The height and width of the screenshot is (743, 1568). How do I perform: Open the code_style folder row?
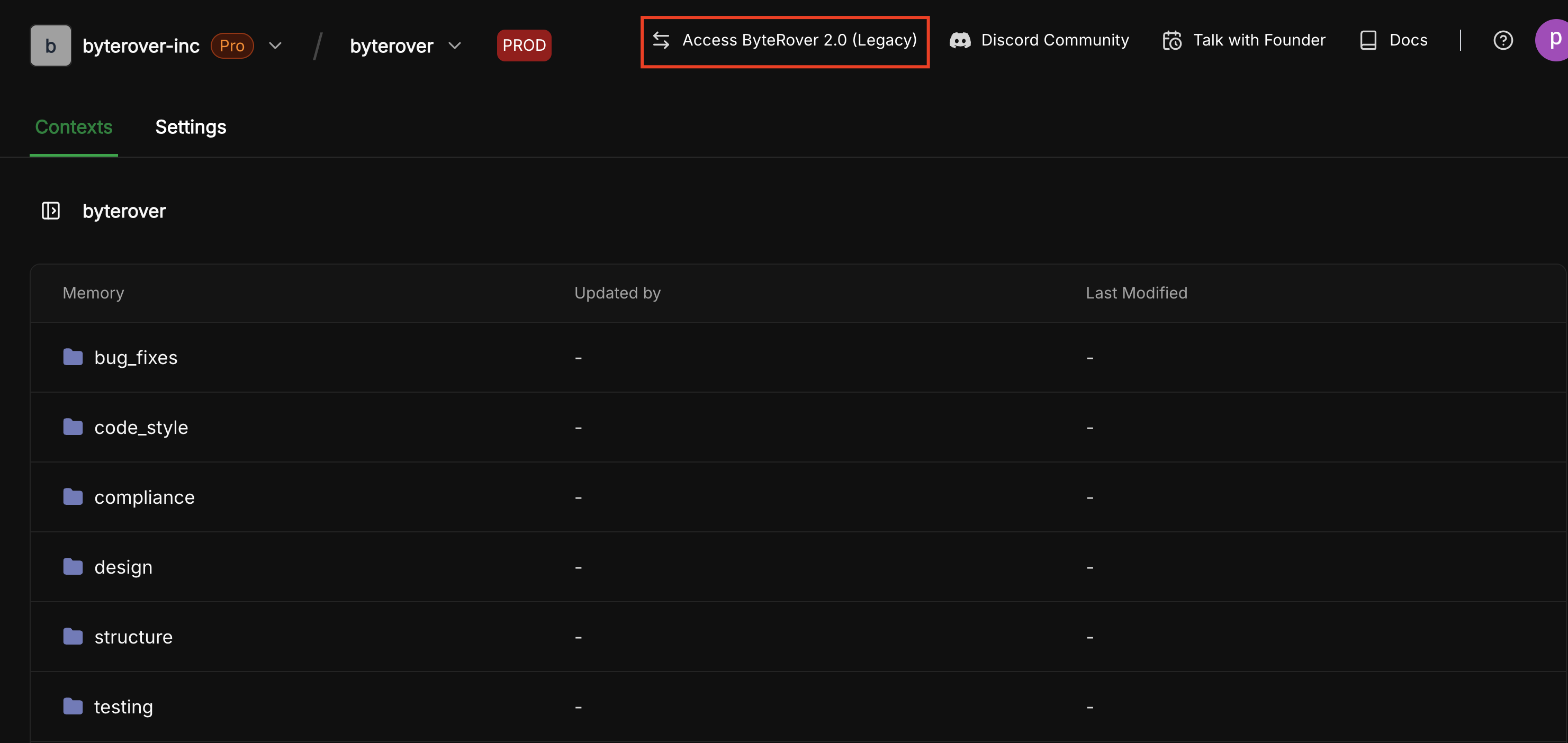click(x=141, y=427)
